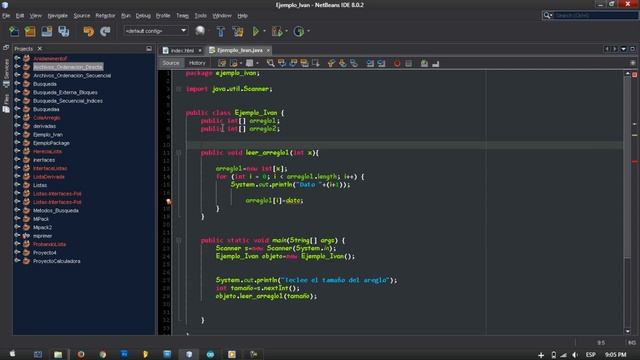Click the editor vertical scrollbar
This screenshot has height=360, width=640.
click(627, 167)
